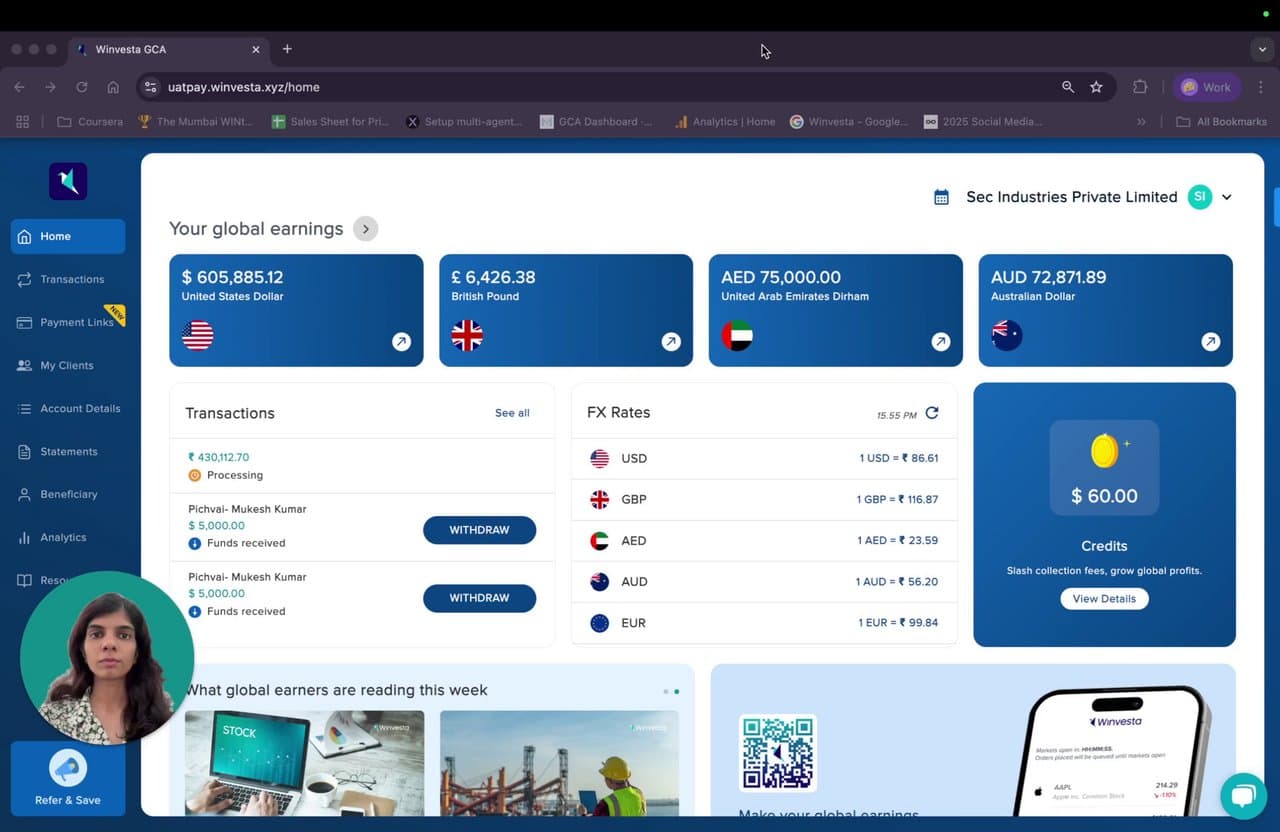
Task: Open United States Dollar card arrow
Action: (x=401, y=342)
